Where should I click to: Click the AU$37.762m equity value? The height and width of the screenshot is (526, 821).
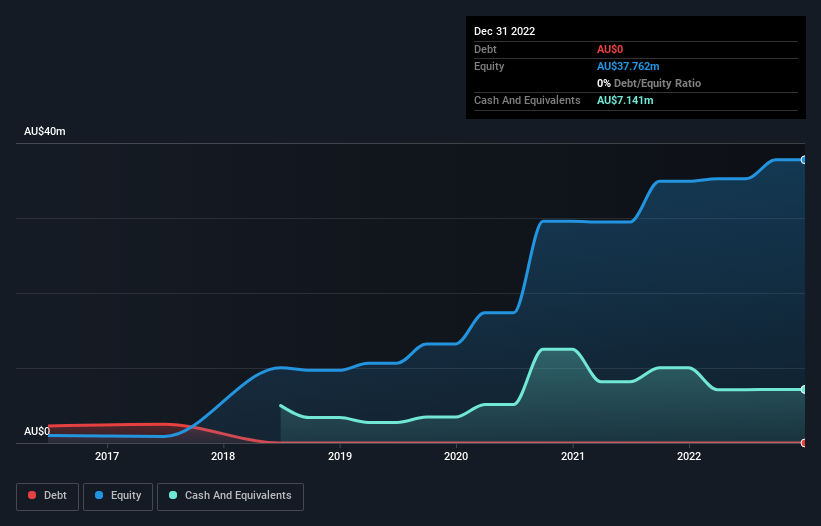[628, 66]
